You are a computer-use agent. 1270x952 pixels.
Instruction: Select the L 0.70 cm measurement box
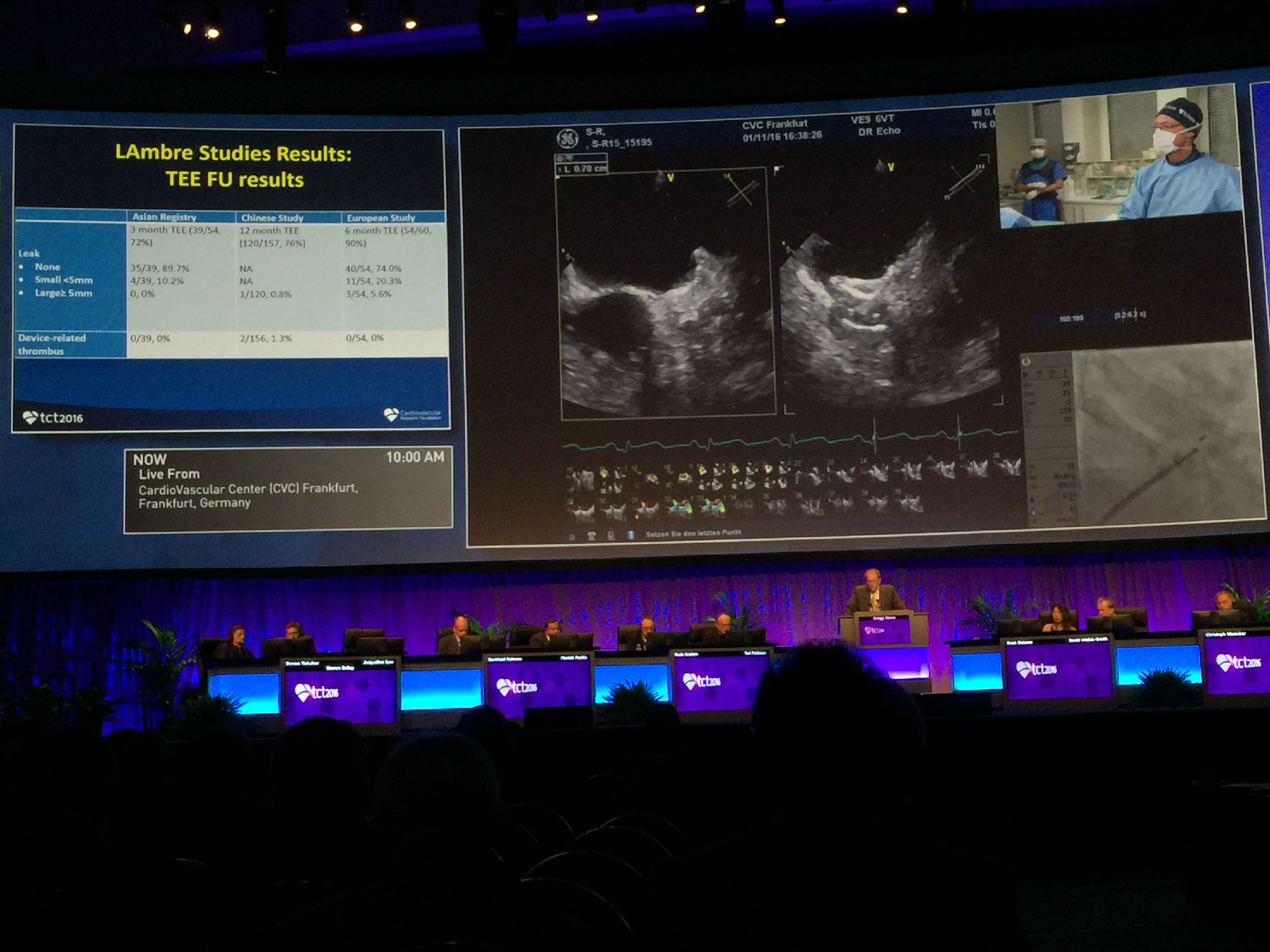point(582,169)
